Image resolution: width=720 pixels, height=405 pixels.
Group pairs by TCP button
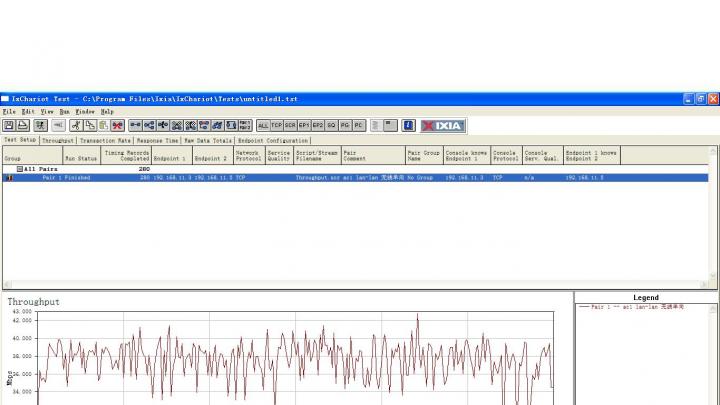coord(276,125)
